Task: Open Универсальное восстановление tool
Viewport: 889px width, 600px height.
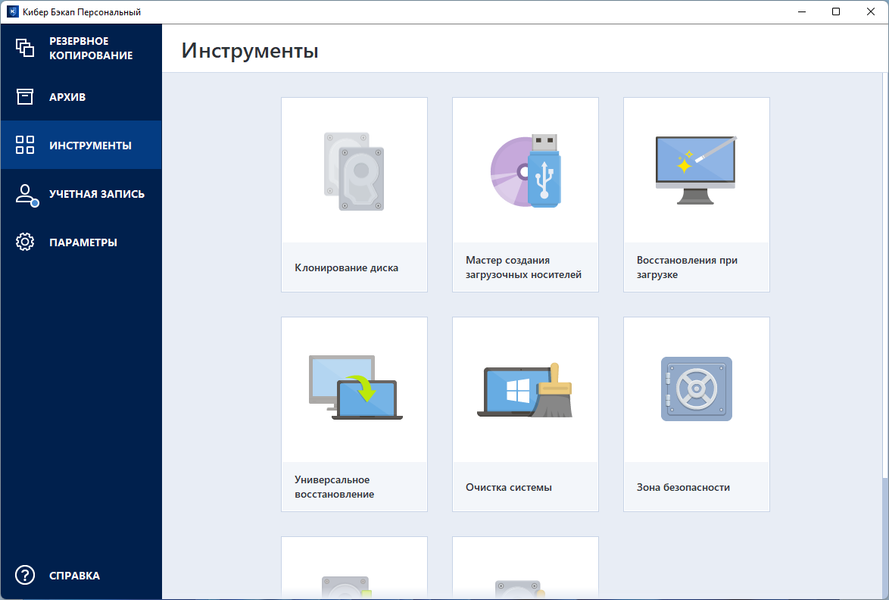Action: click(354, 414)
